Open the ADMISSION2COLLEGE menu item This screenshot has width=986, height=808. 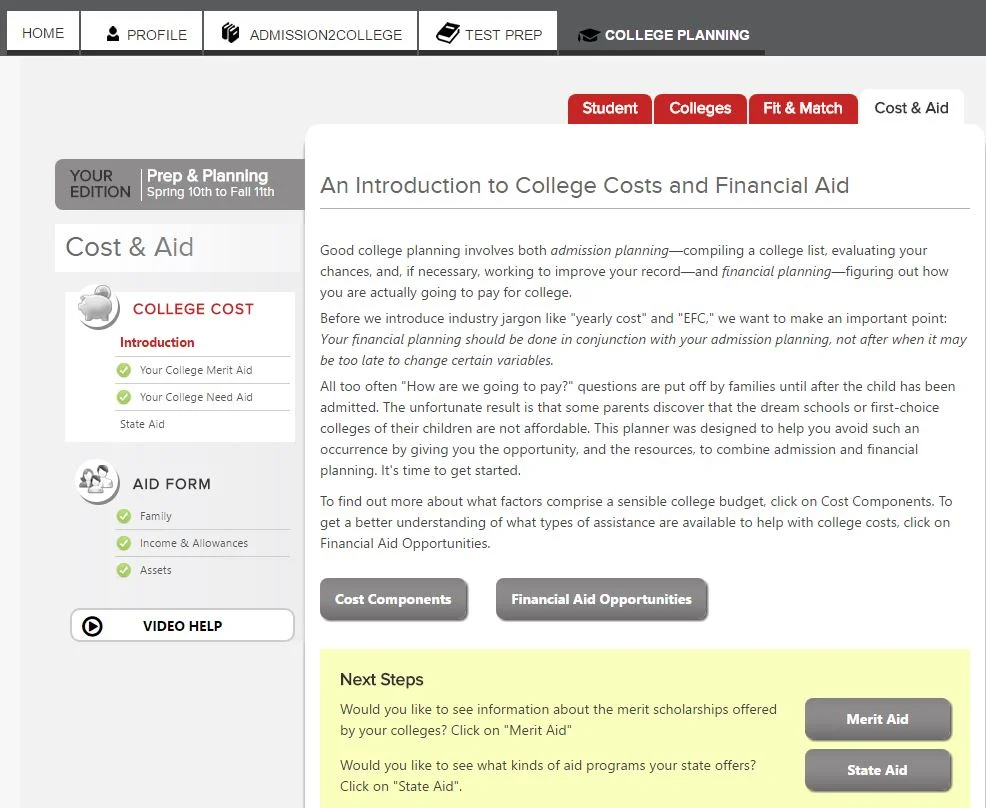point(311,32)
